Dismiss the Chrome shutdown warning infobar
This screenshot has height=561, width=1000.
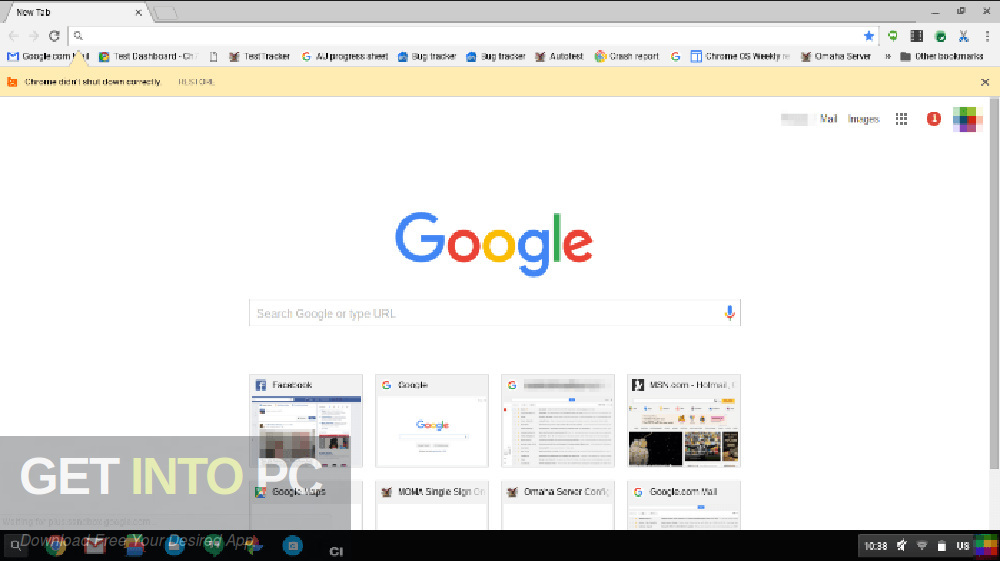coord(985,82)
